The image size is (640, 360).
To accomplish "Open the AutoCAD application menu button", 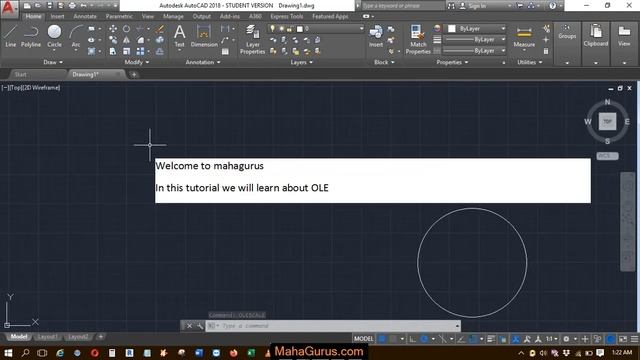I will pos(8,8).
